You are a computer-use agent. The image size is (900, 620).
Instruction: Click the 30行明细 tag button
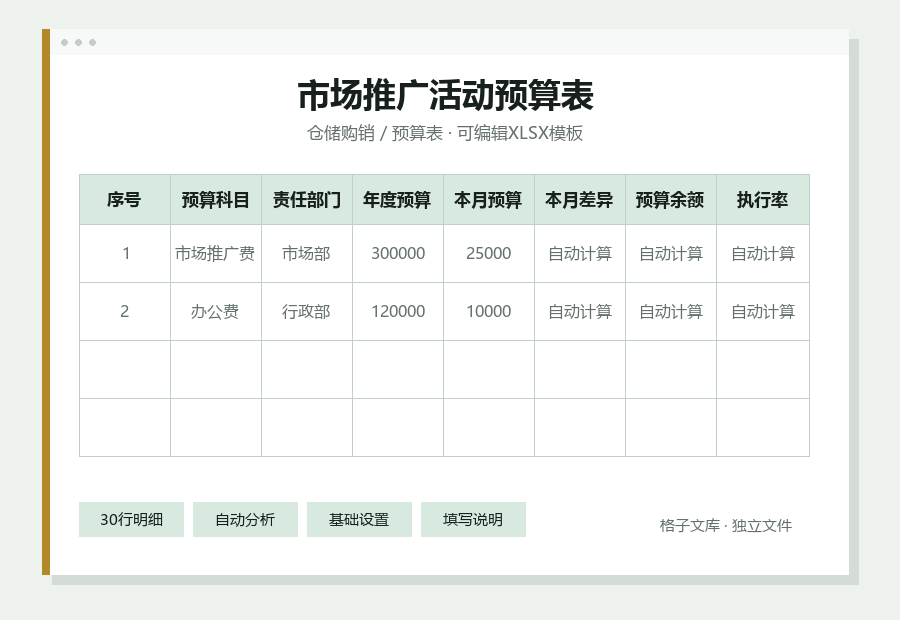pos(131,520)
